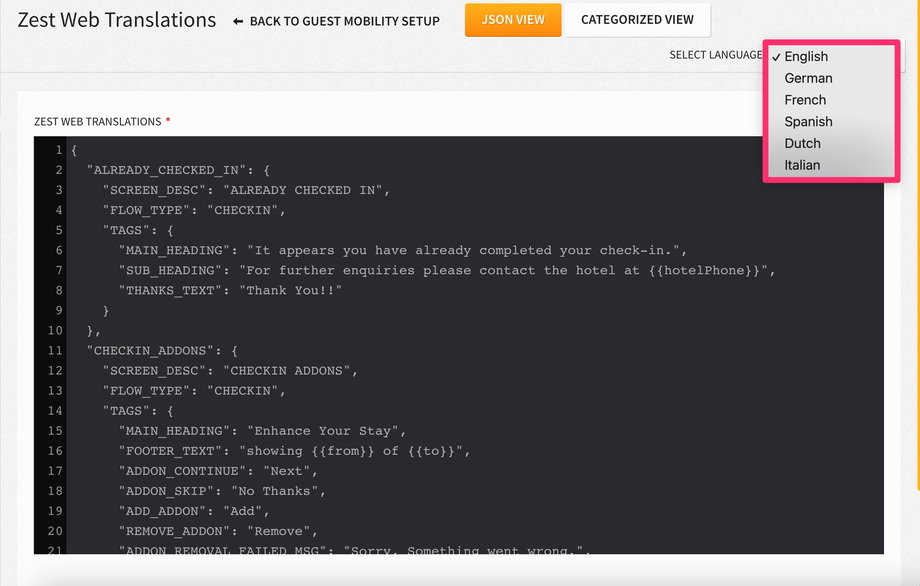
Task: Click the ADD_ADDON "Add" line
Action: tap(194, 511)
